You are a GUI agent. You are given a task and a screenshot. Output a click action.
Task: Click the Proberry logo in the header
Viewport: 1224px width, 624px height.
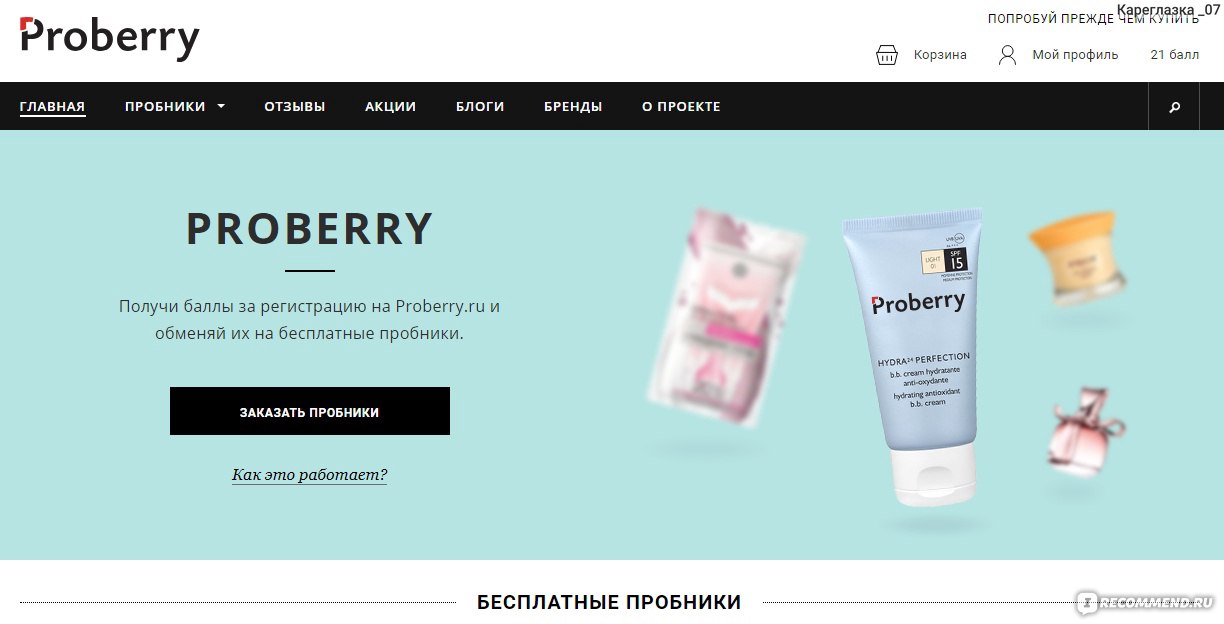click(x=110, y=39)
